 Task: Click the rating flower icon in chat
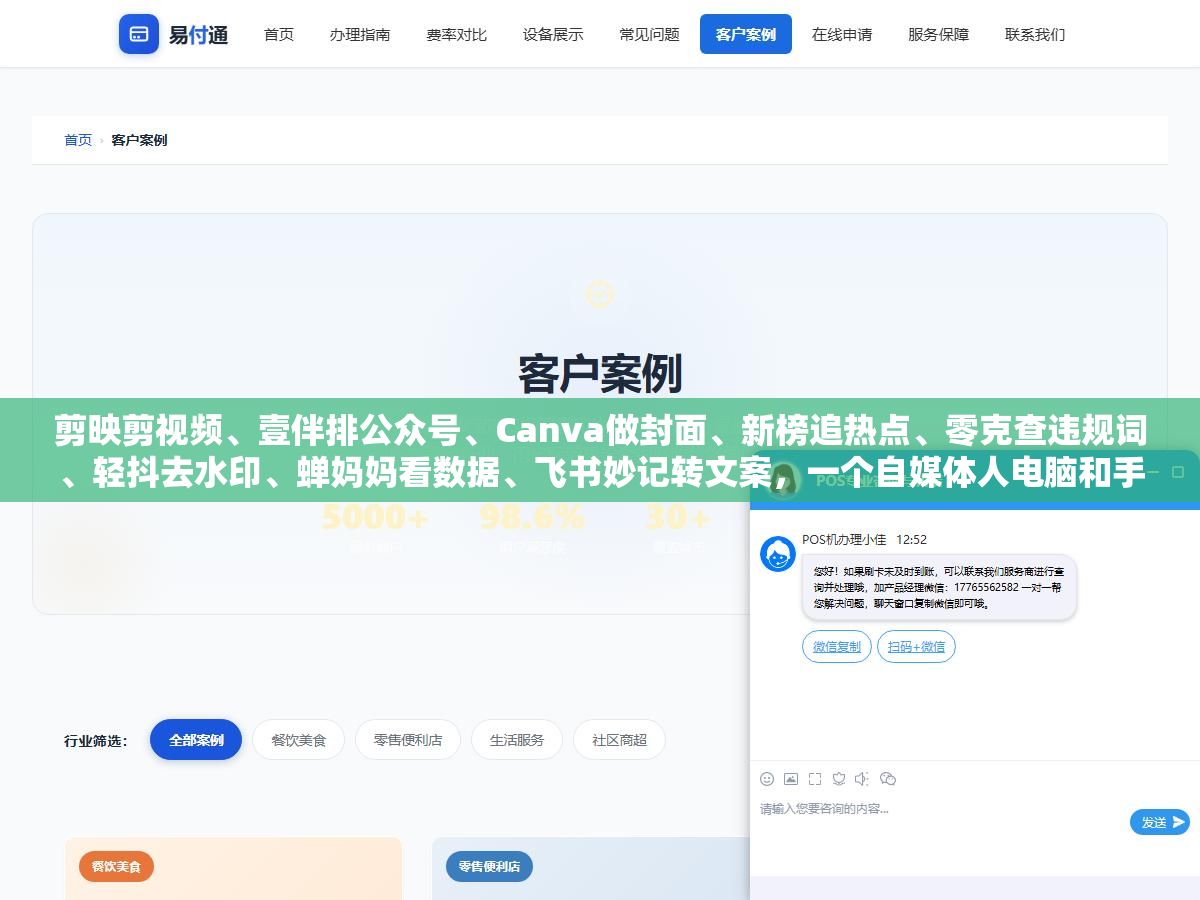839,779
